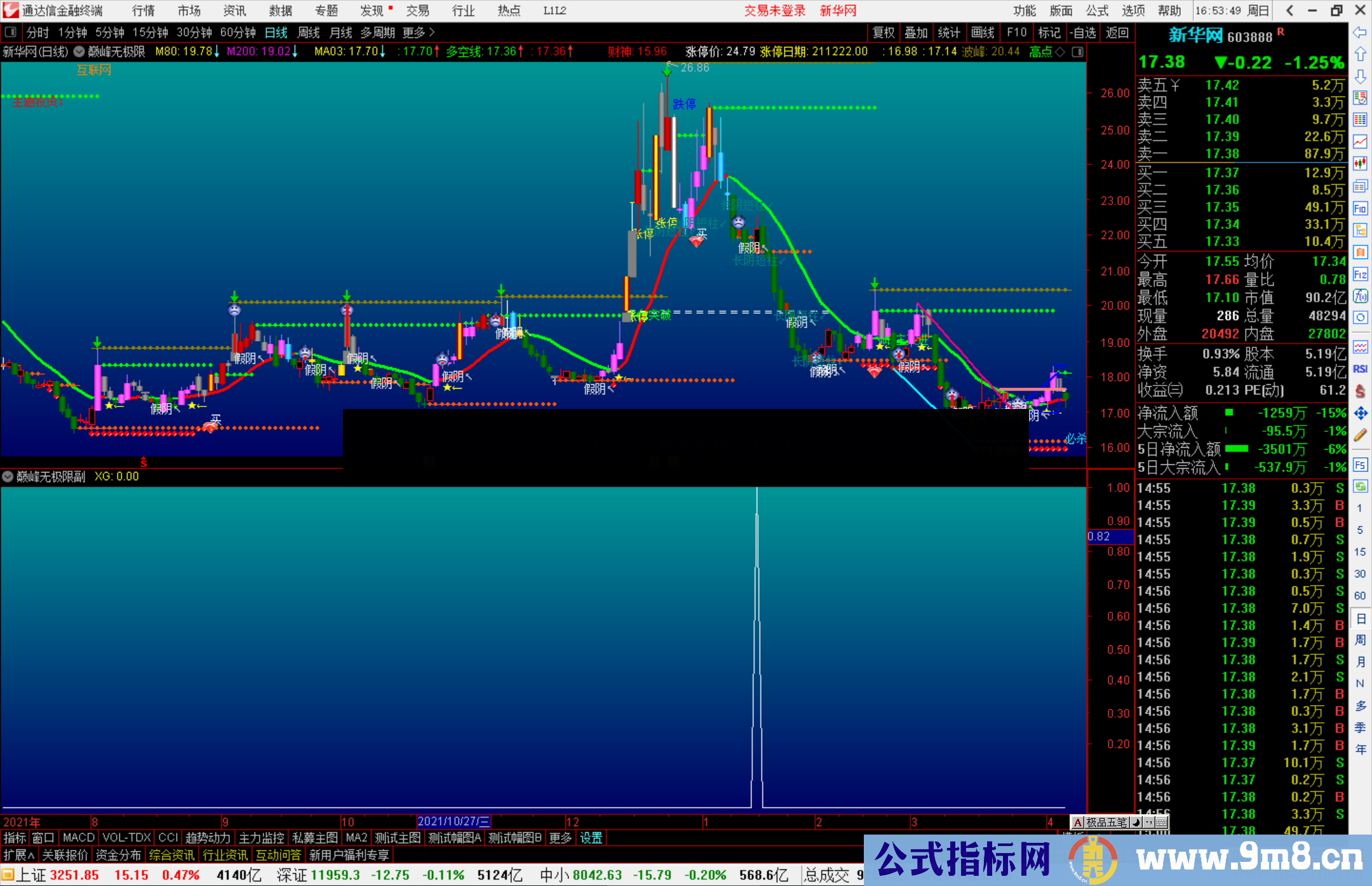Click the 设置 settings link
This screenshot has height=886, width=1372.
pyautogui.click(x=591, y=838)
